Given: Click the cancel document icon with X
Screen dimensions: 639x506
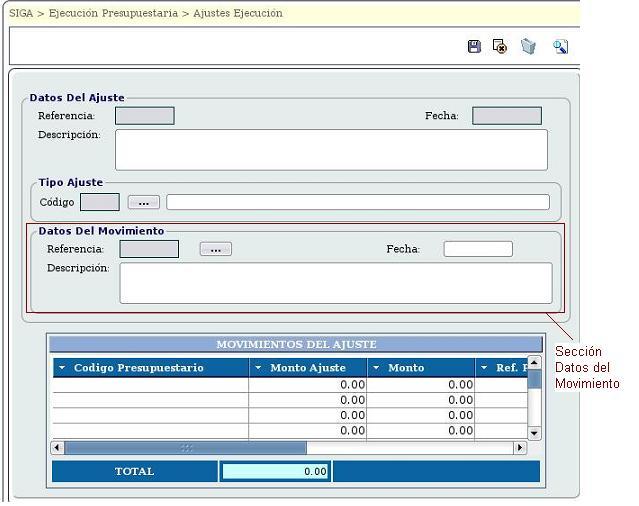Looking at the screenshot, I should [x=500, y=47].
